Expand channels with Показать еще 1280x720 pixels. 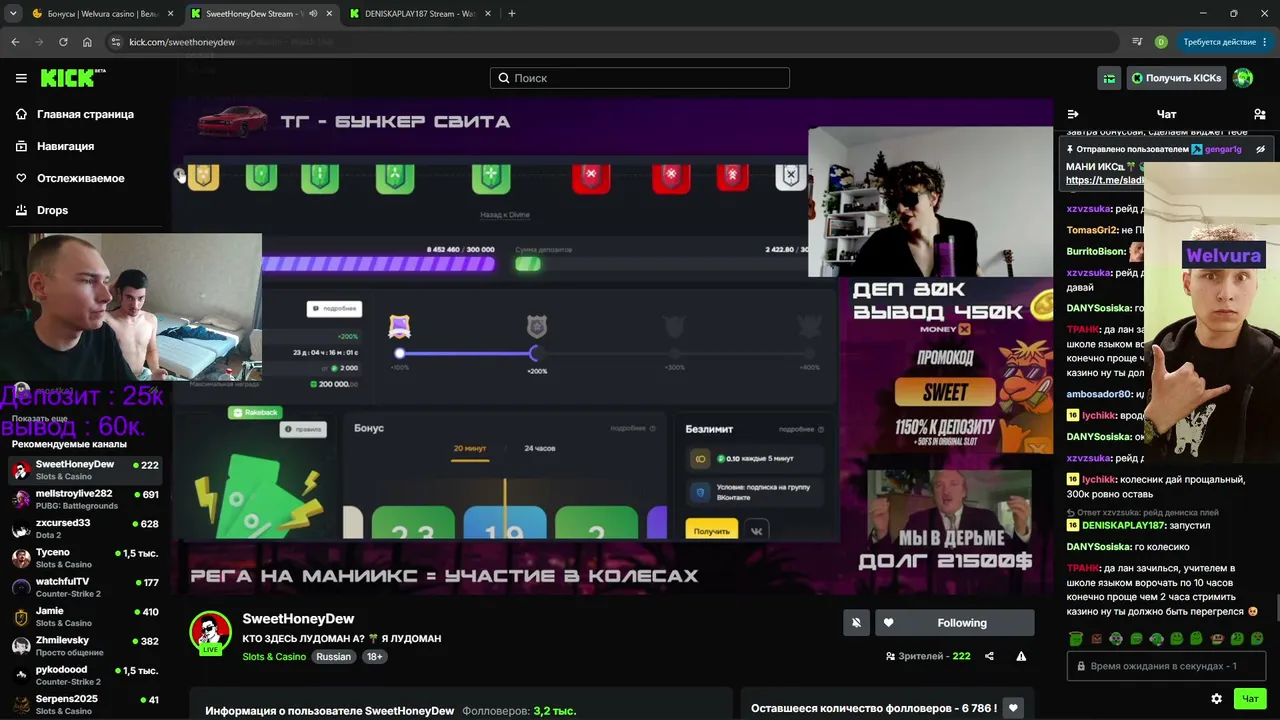click(40, 419)
